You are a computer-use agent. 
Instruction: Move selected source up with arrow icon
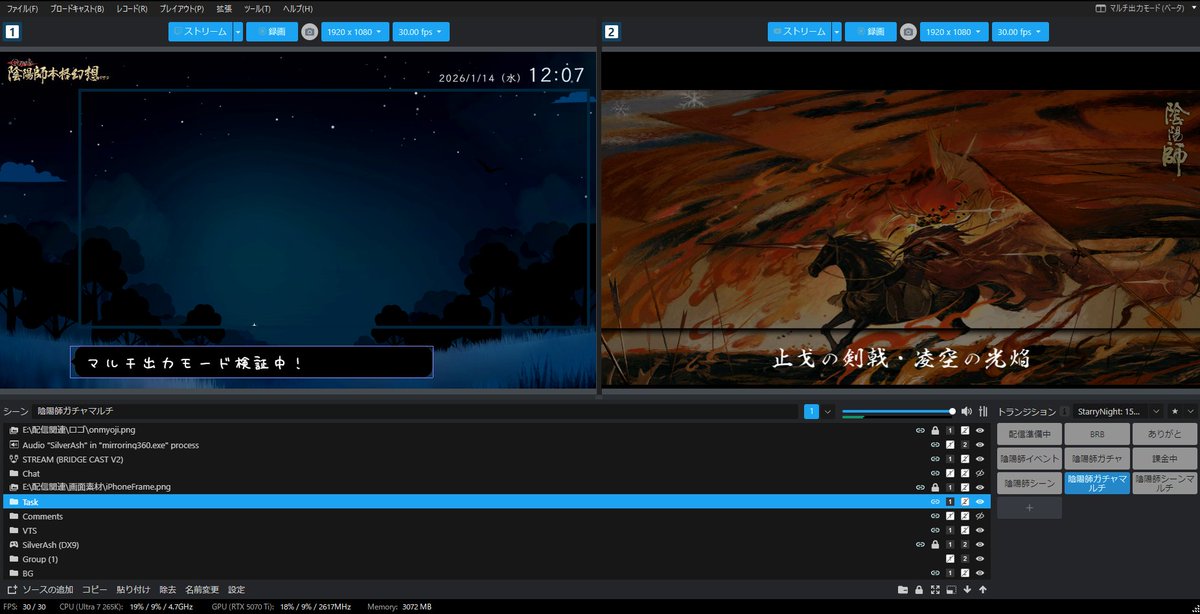pyautogui.click(x=983, y=590)
